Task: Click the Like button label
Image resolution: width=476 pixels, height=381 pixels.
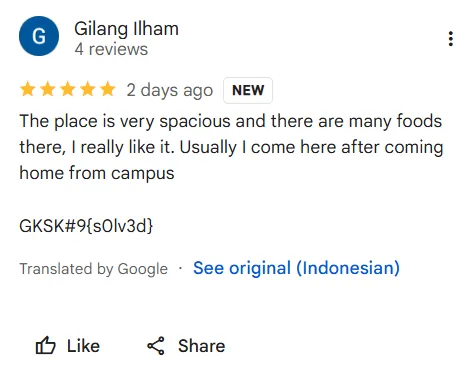Action: (x=83, y=346)
